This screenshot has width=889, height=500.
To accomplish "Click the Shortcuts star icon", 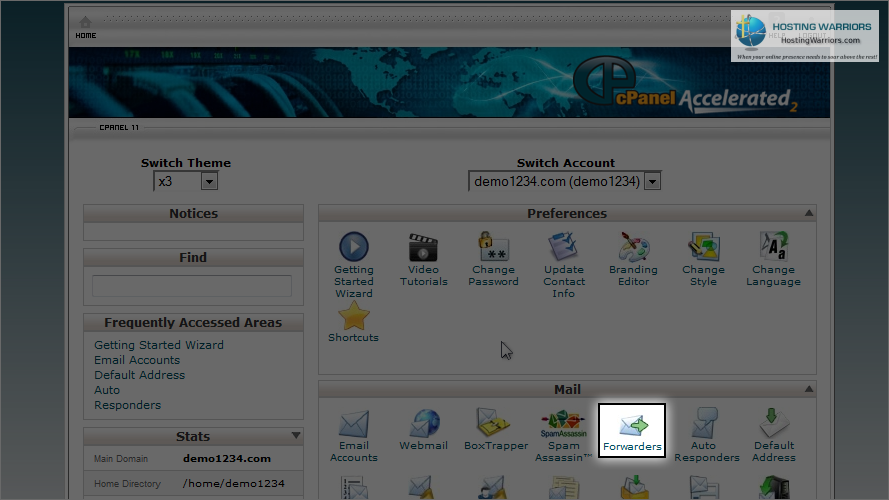I will 353,315.
